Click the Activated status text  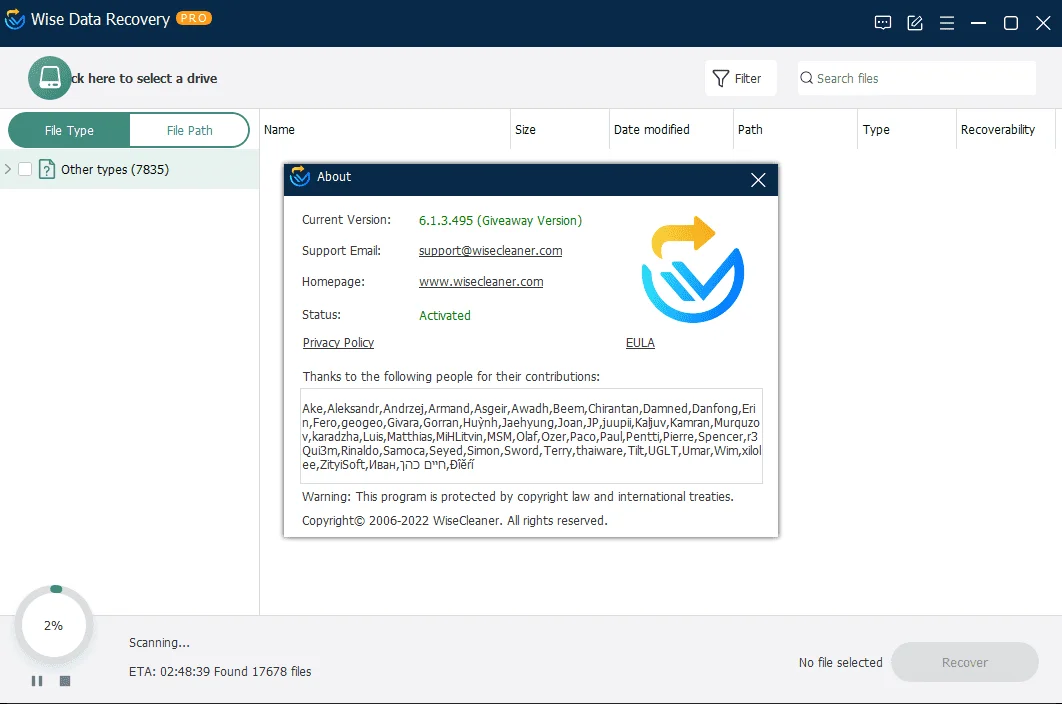444,315
